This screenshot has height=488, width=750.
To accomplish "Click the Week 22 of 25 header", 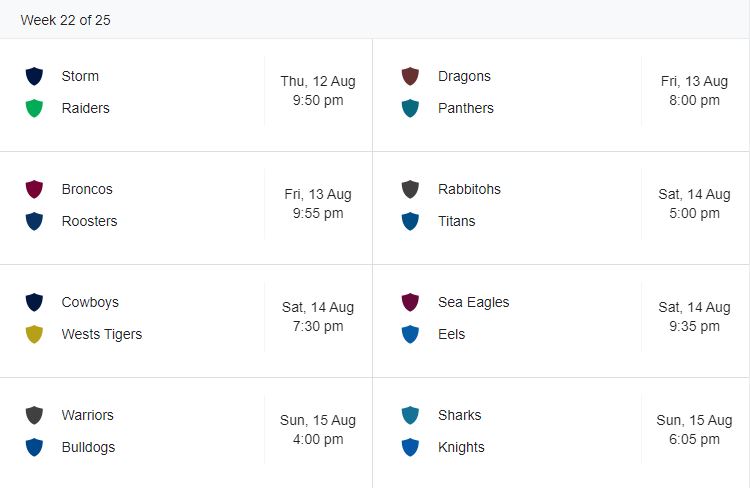I will pyautogui.click(x=65, y=20).
